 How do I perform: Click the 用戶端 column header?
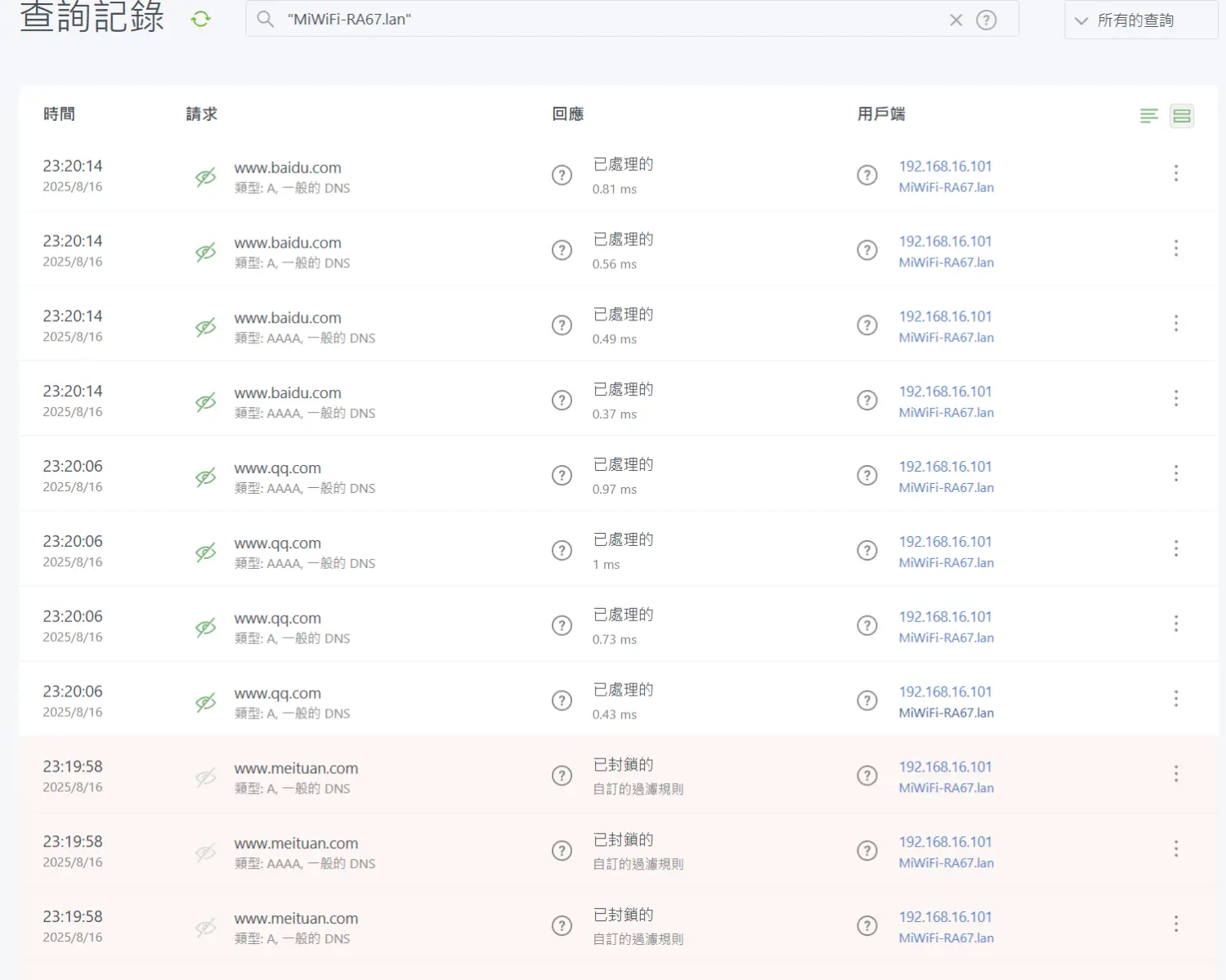pyautogui.click(x=881, y=114)
